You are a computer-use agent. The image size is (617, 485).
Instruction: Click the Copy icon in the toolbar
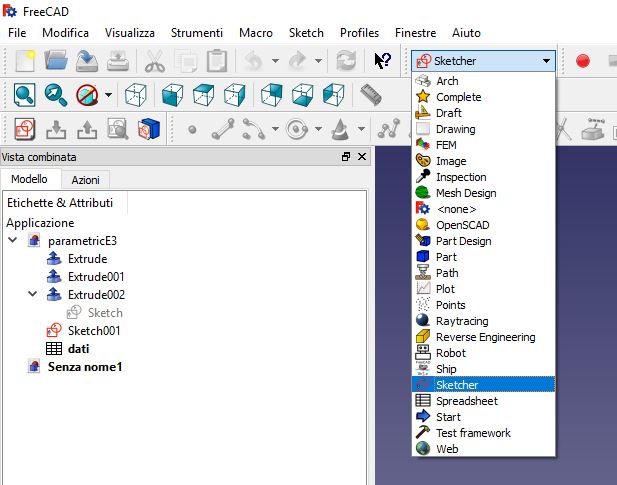pos(186,61)
